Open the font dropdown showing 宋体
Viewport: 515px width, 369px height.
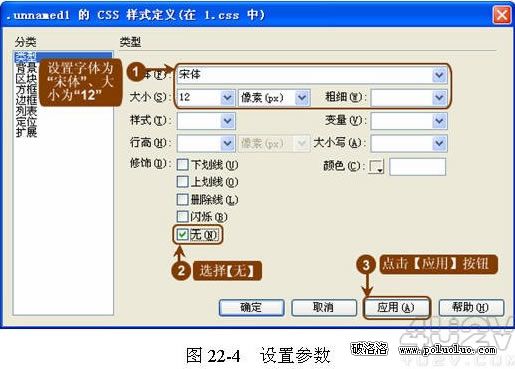(x=439, y=75)
